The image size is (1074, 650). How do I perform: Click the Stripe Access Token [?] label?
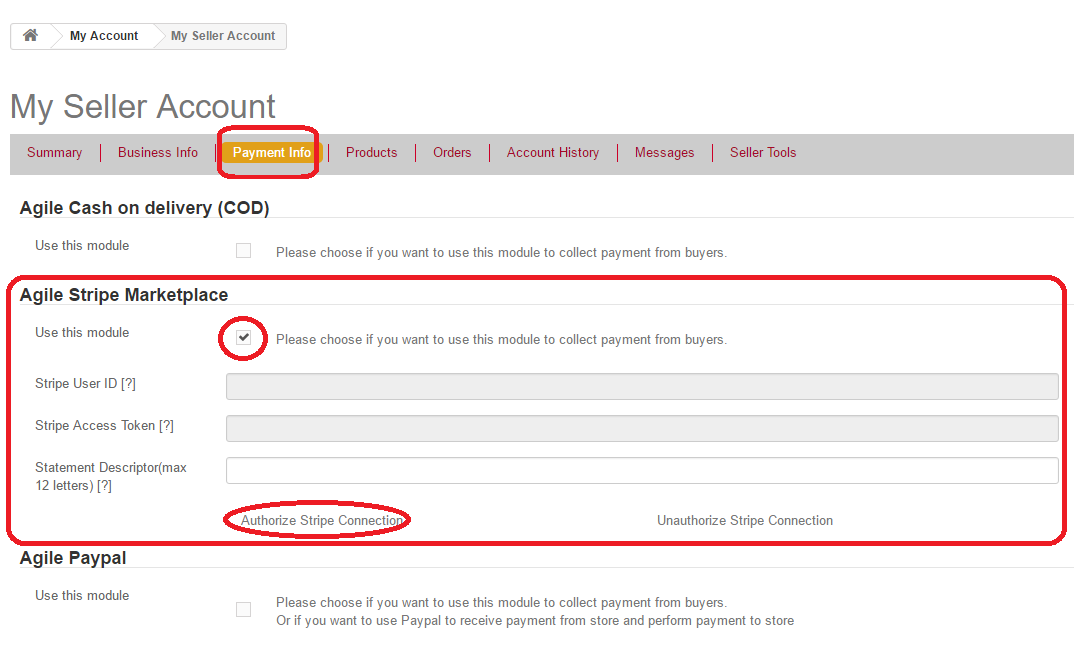click(x=104, y=425)
